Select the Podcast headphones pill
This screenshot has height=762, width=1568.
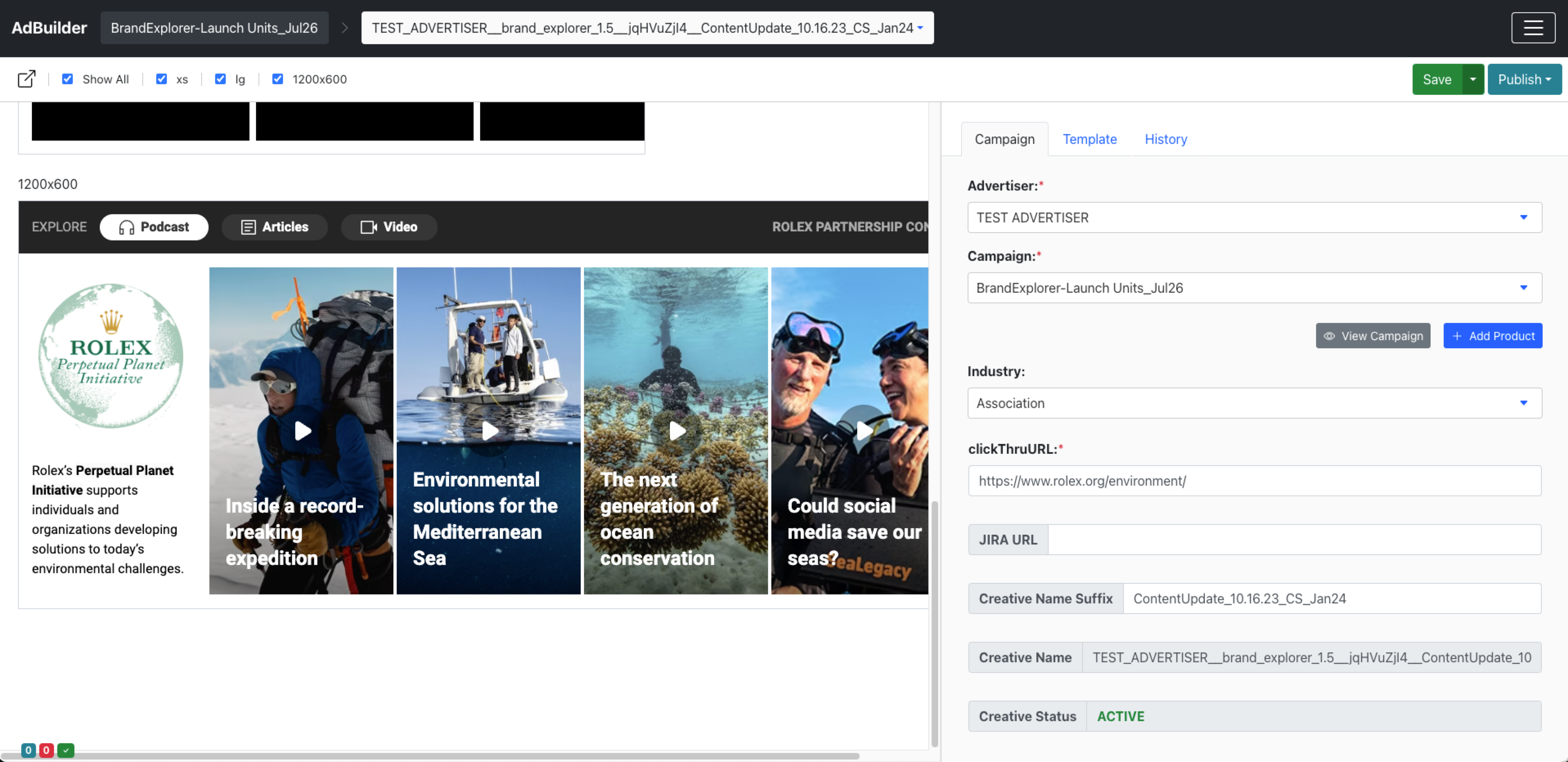point(154,227)
